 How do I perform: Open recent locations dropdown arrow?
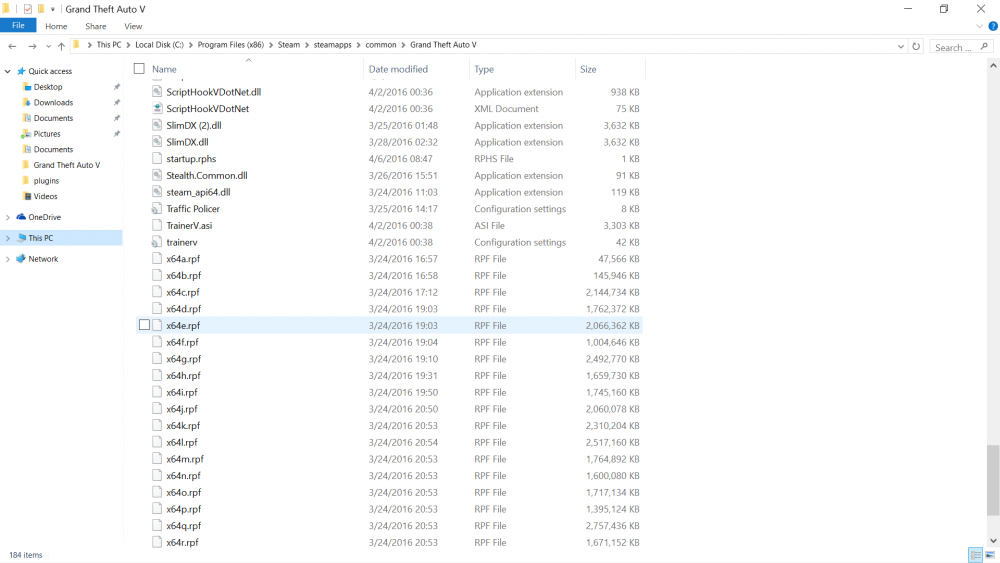pos(48,47)
